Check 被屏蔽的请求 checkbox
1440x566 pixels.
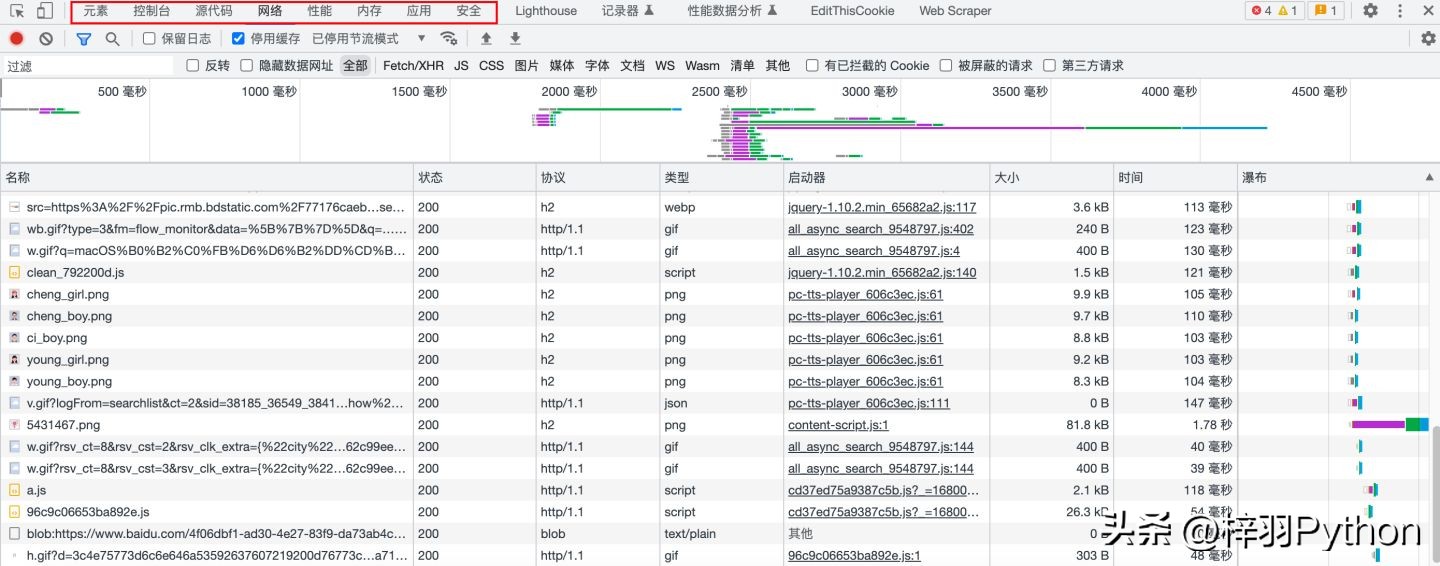tap(946, 66)
